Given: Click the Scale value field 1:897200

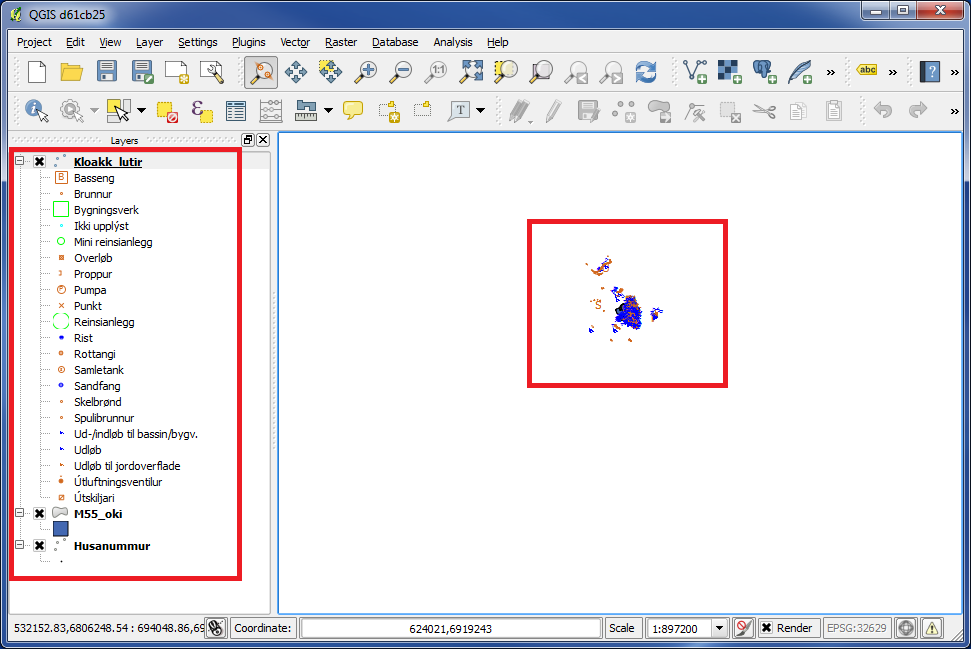Looking at the screenshot, I should [679, 628].
